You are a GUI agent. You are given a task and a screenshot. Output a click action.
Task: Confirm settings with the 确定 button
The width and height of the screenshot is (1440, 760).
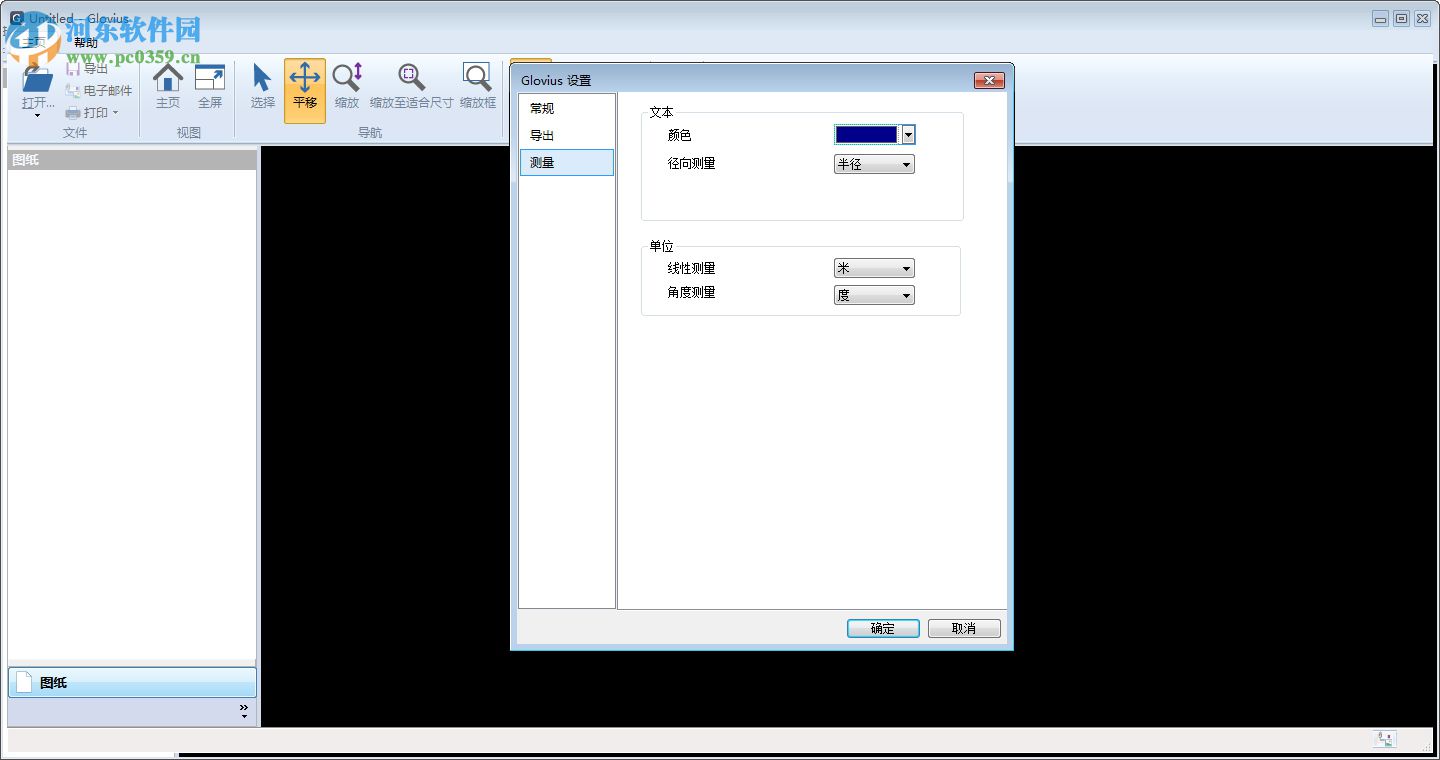click(882, 628)
